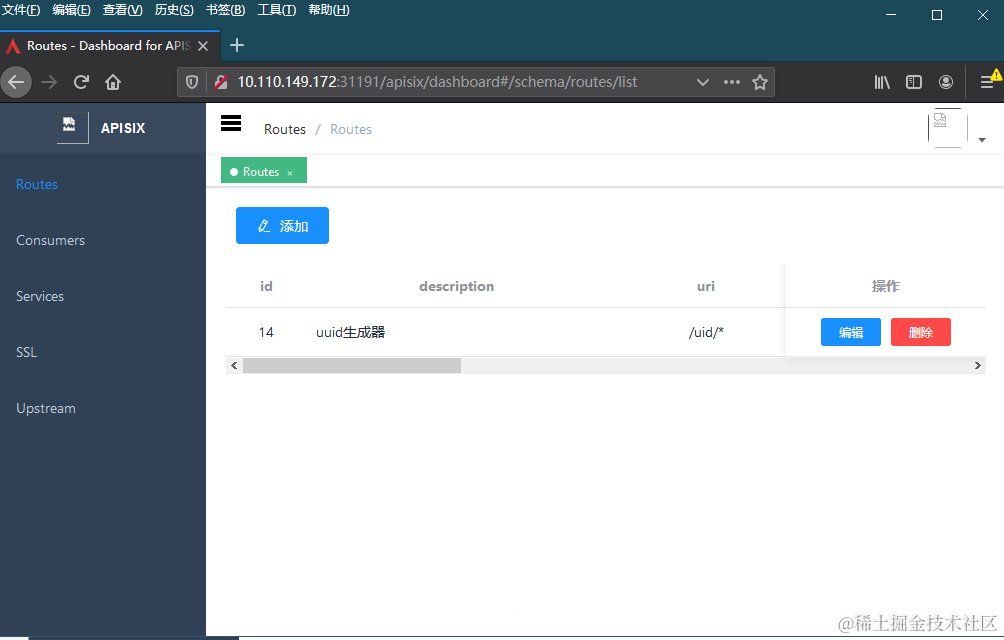
Task: Click the 操作 column header
Action: pyautogui.click(x=886, y=286)
